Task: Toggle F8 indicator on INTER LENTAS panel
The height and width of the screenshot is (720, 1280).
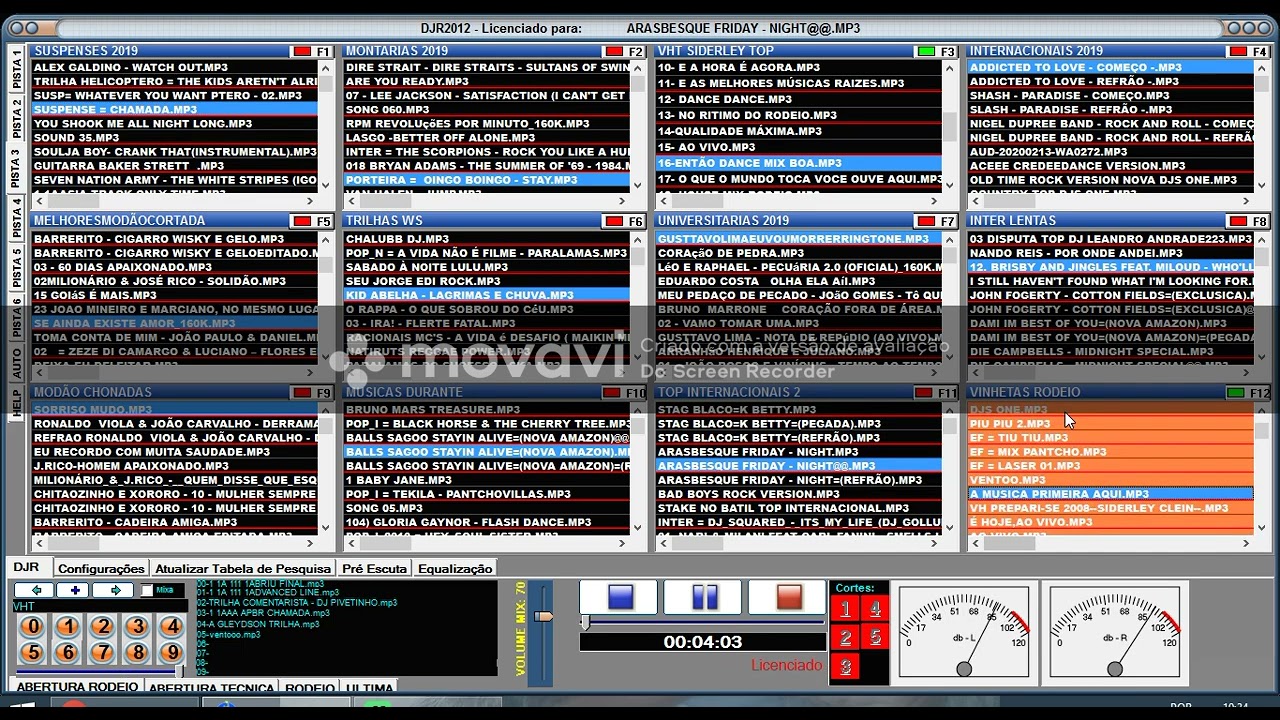Action: (1238, 222)
